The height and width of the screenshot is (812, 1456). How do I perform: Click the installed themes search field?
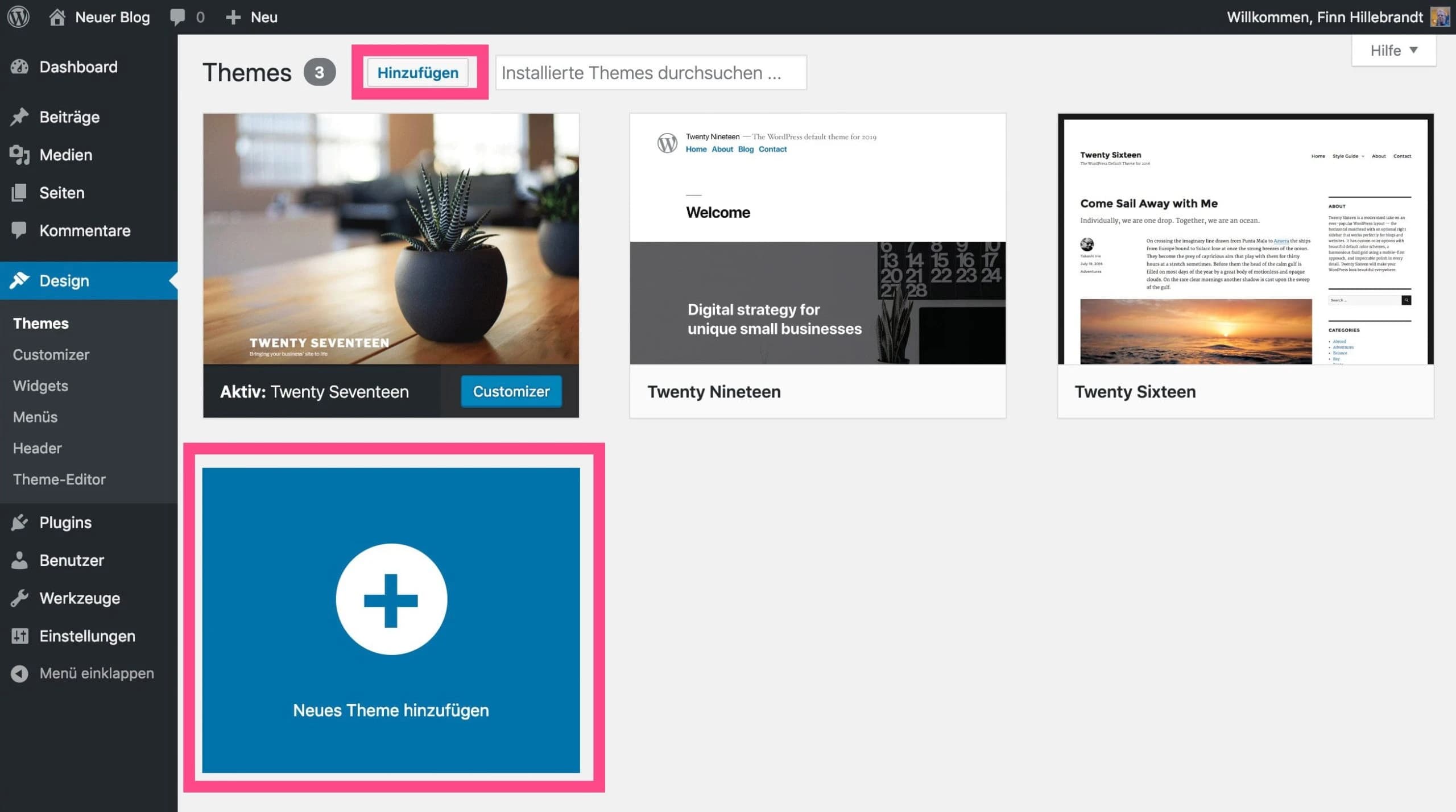[x=651, y=73]
